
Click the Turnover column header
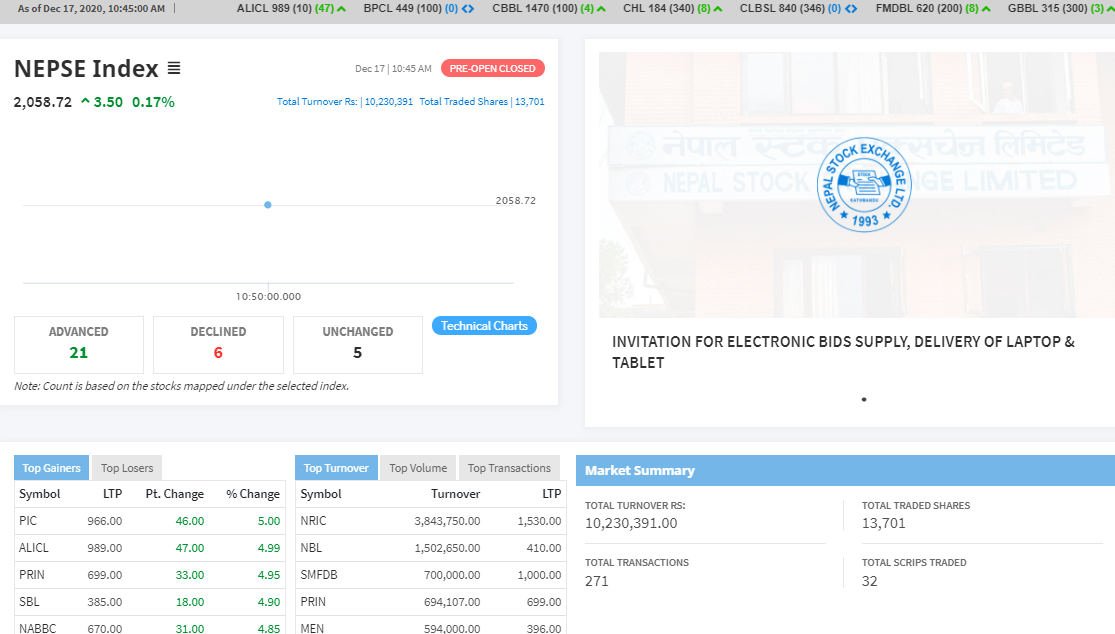point(456,494)
